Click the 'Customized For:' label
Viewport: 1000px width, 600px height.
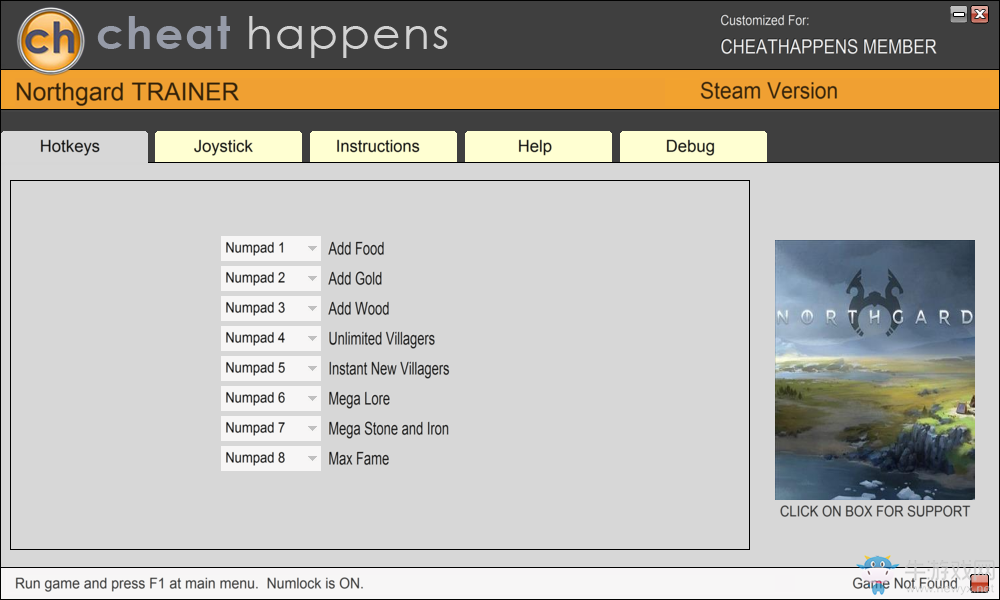click(765, 20)
